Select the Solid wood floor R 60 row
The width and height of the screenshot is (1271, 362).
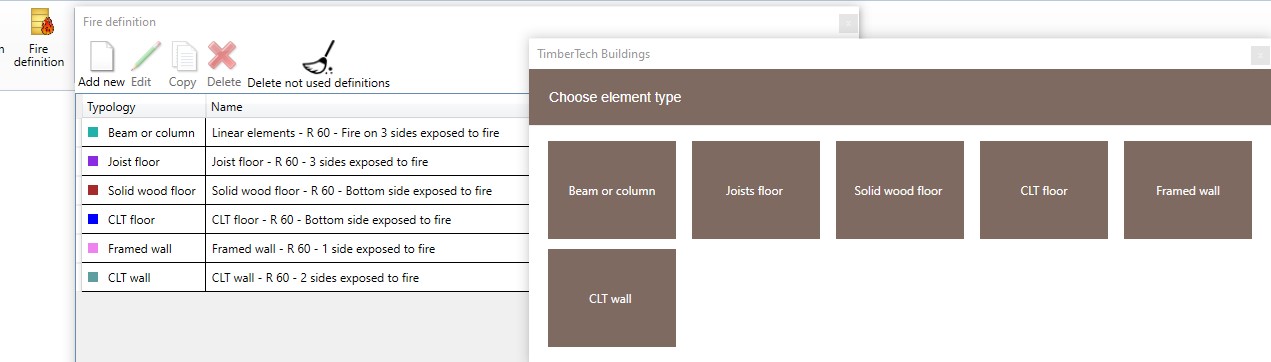coord(305,190)
